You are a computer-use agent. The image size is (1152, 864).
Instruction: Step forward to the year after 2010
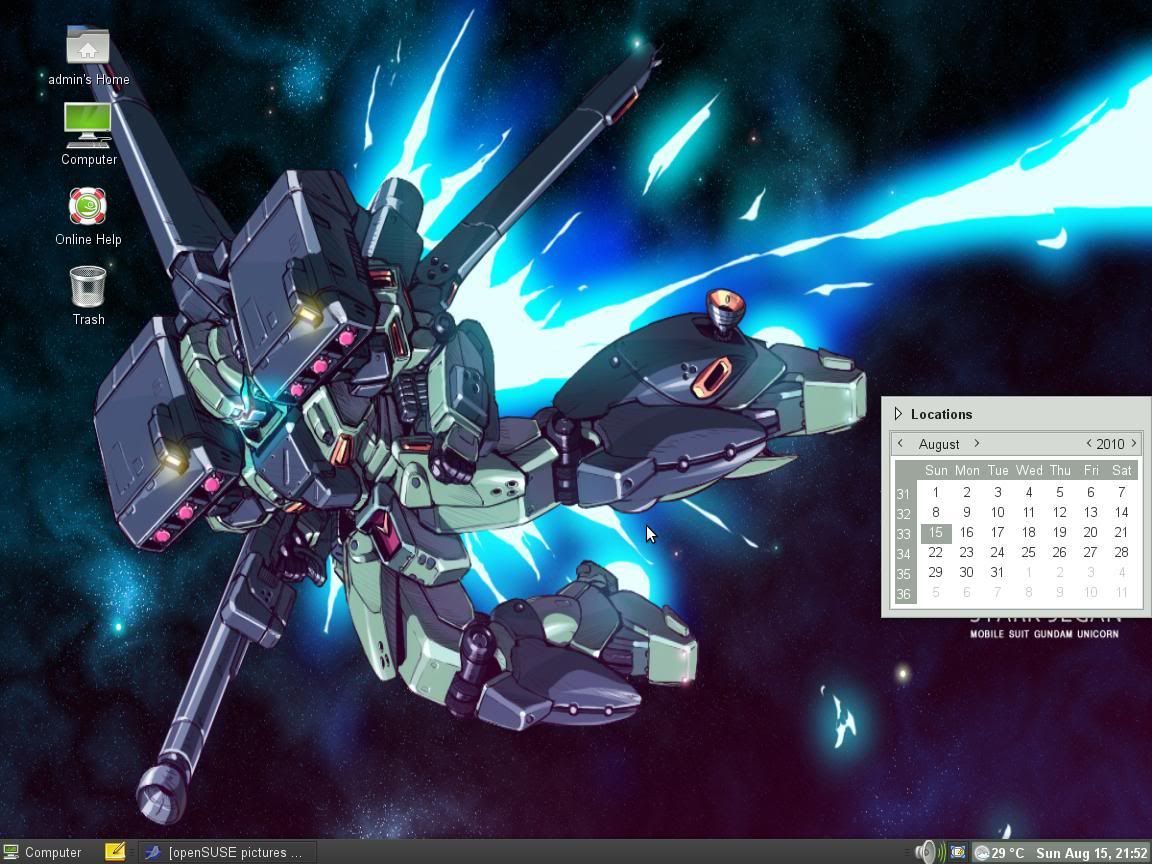1134,444
